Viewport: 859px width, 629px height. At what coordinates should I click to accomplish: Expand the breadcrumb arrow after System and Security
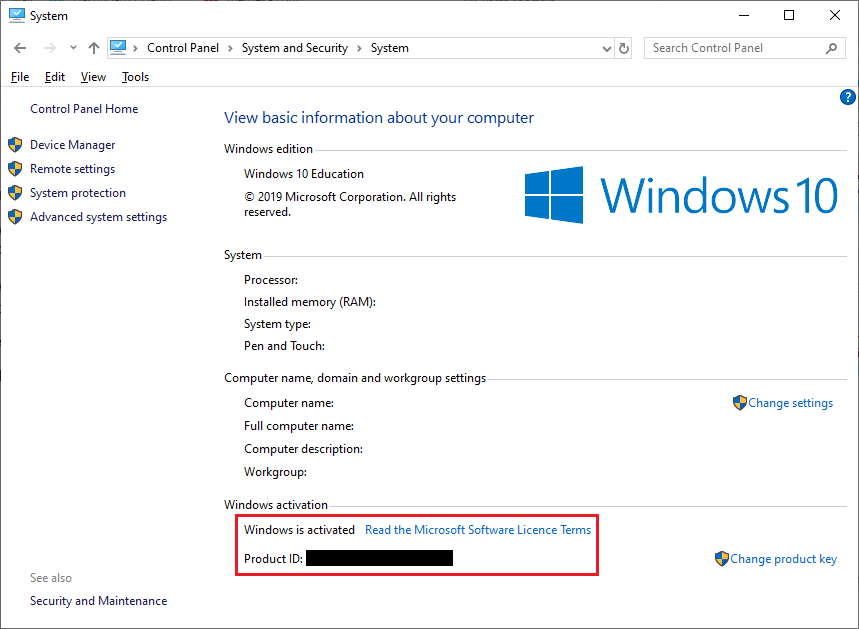360,47
